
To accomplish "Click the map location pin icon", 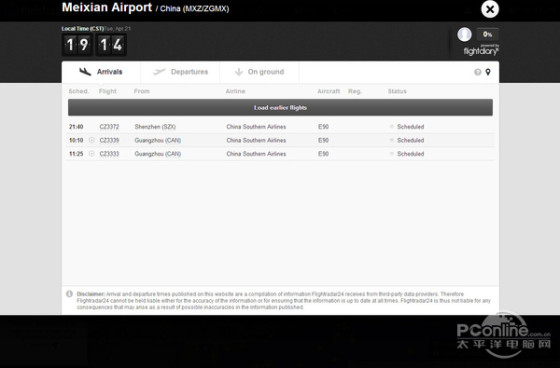I will (488, 72).
